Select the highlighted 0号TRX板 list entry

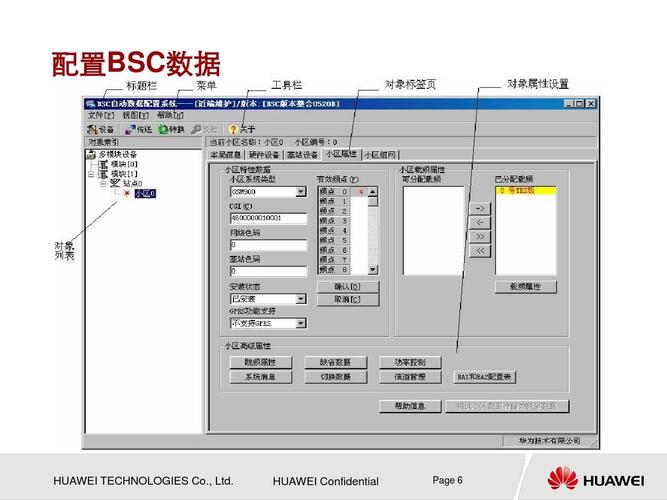click(x=525, y=191)
